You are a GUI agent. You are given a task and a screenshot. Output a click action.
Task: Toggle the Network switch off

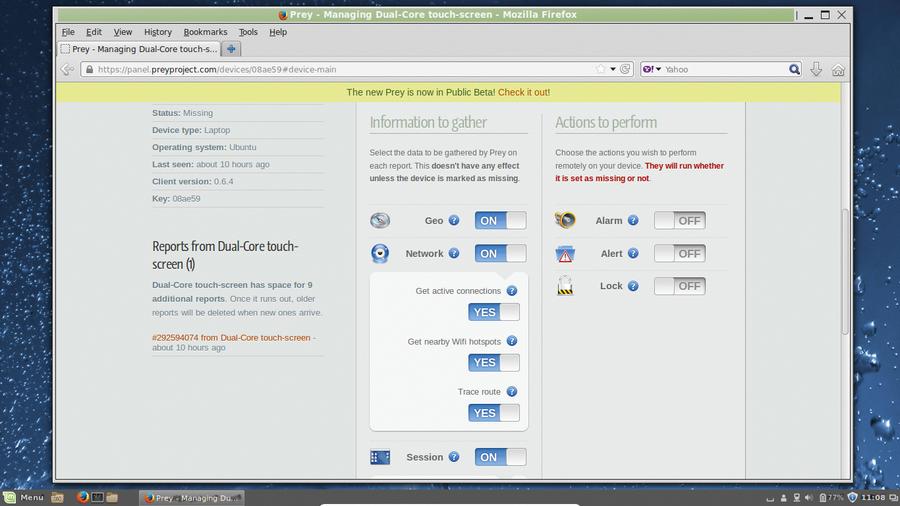click(x=500, y=253)
